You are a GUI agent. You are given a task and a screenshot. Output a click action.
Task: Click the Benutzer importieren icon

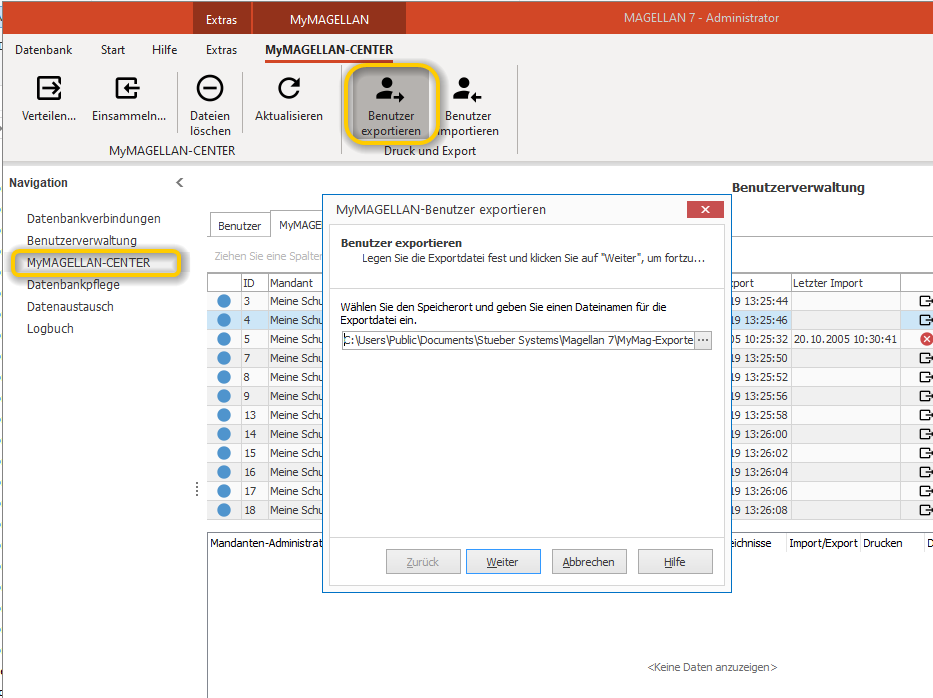(467, 89)
